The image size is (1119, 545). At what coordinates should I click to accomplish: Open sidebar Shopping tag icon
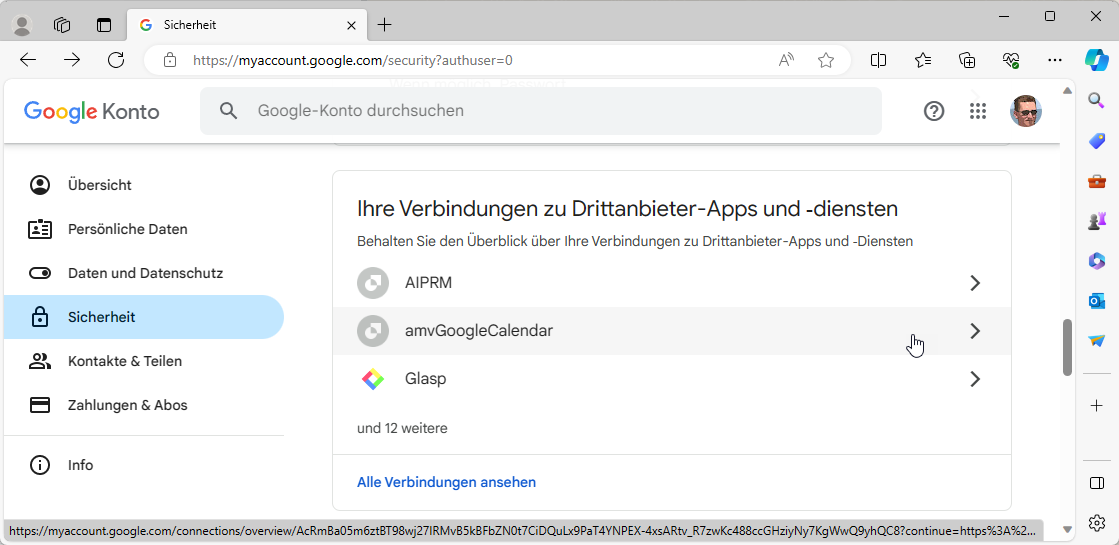pyautogui.click(x=1097, y=141)
